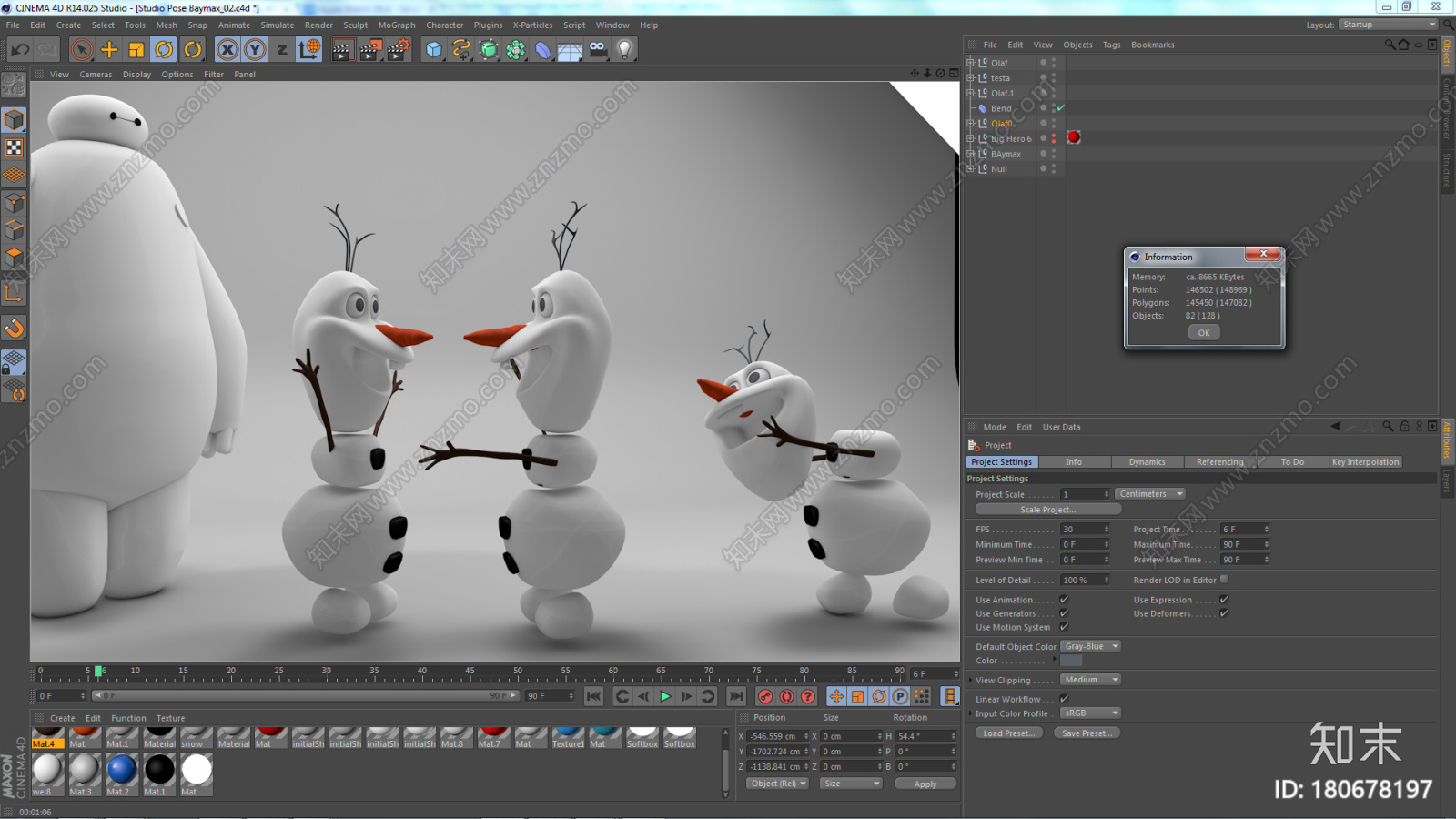Click the Scale Project button
The image size is (1456, 819).
click(1047, 510)
